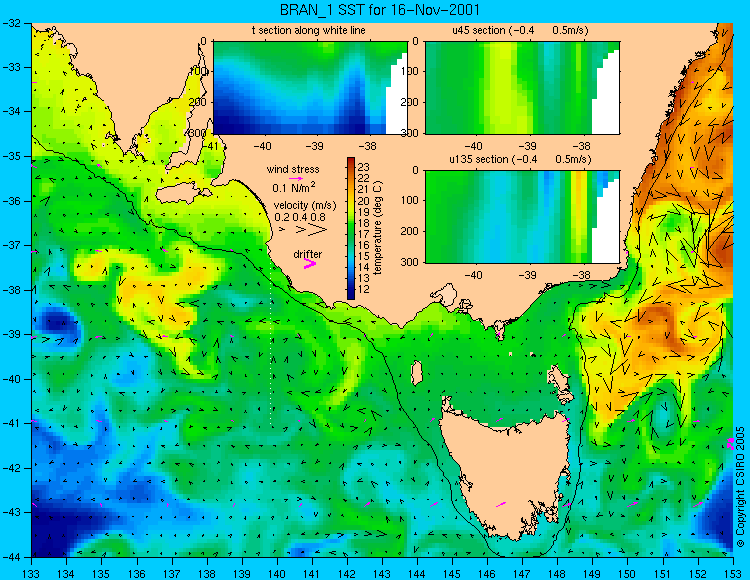Click the longitude axis label "133"
The image size is (750, 580).
(x=32, y=574)
